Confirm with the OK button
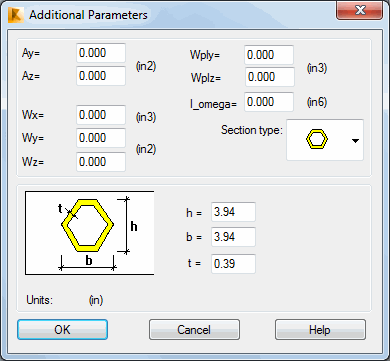 (62, 330)
